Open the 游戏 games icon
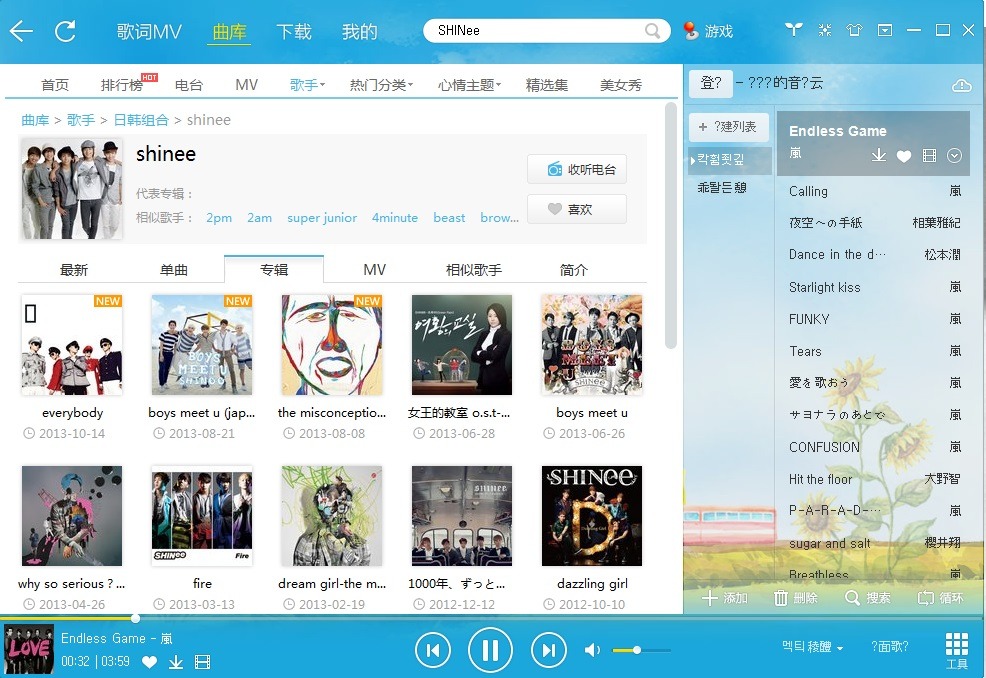The width and height of the screenshot is (986, 678). (709, 30)
